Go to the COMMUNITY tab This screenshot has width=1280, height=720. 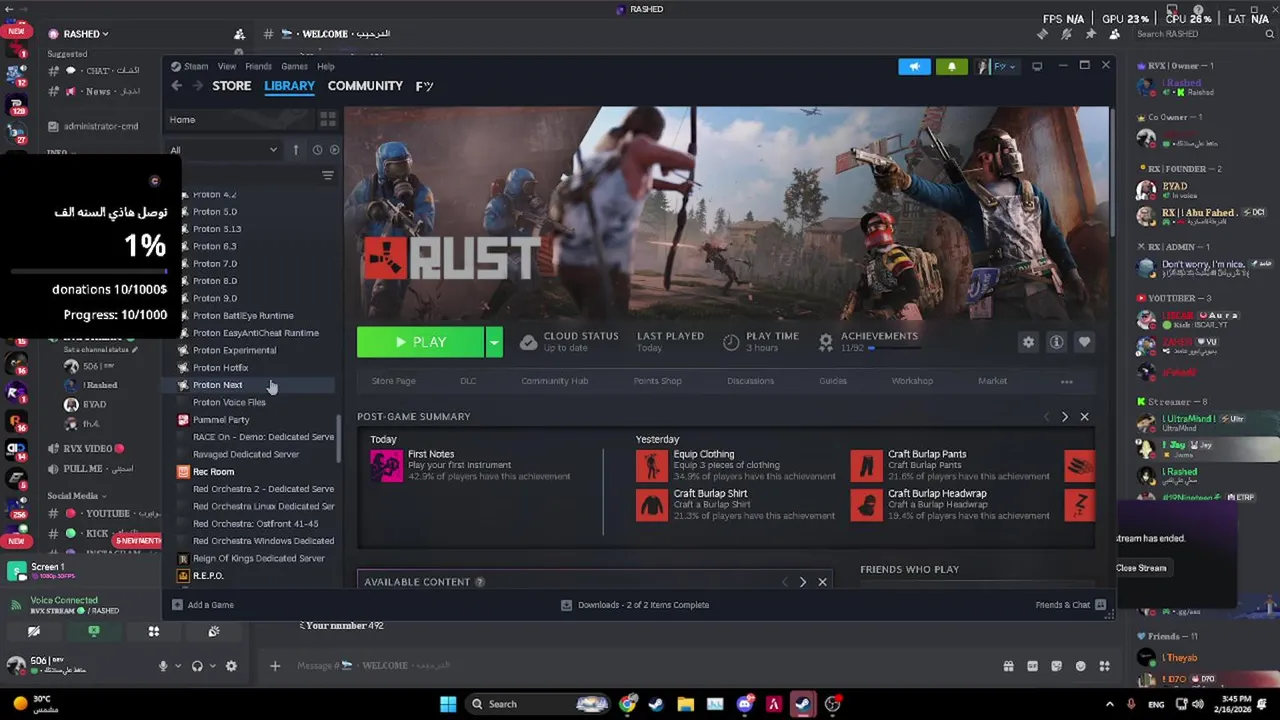[365, 86]
